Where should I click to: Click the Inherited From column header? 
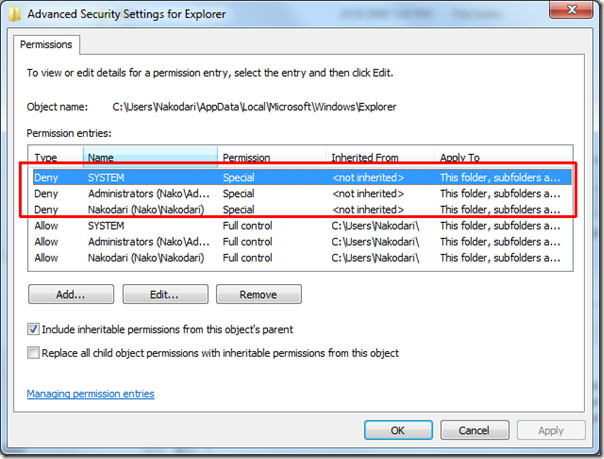pyautogui.click(x=380, y=158)
